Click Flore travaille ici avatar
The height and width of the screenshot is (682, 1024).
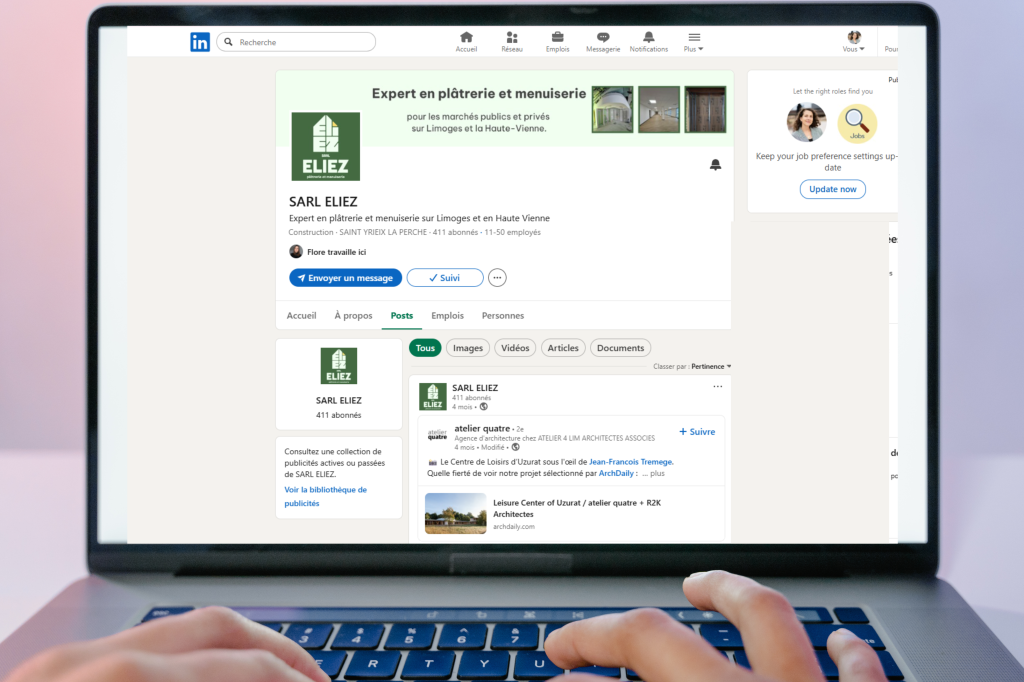pos(296,252)
